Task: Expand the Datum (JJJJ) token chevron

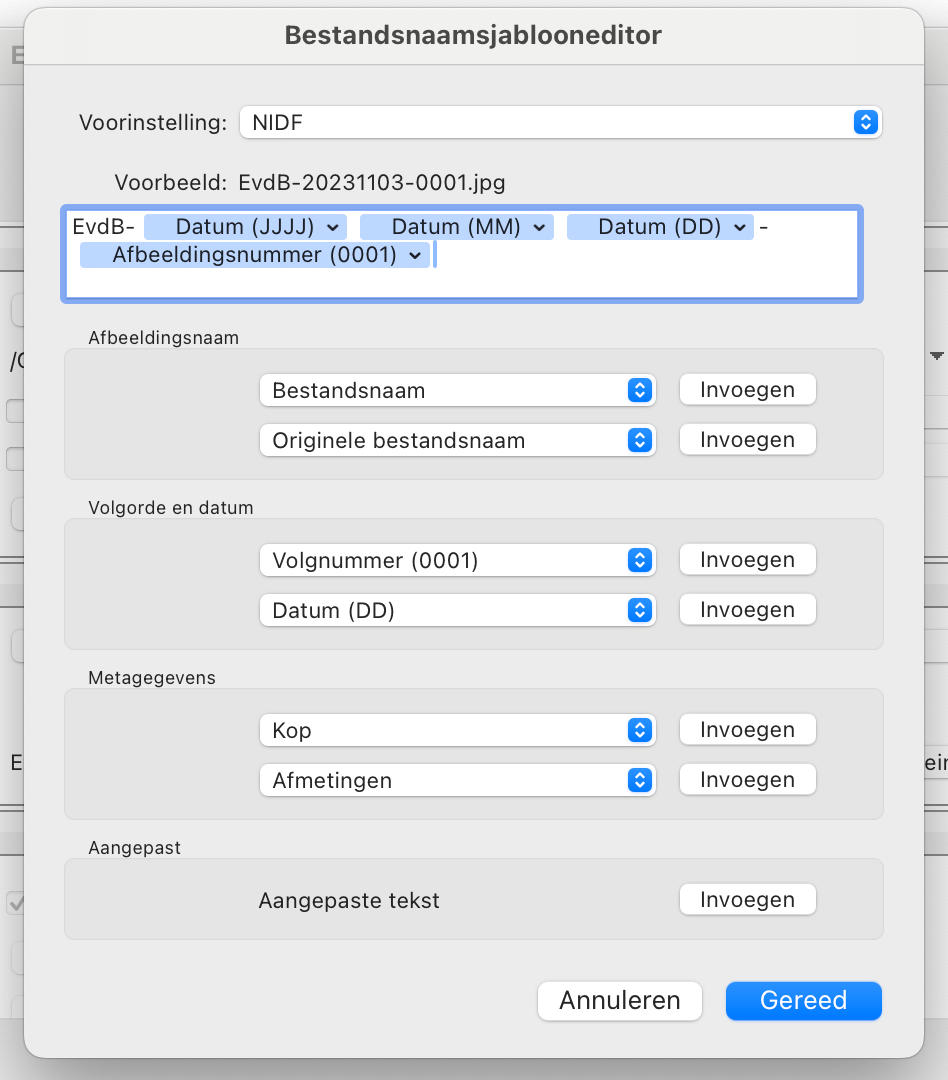Action: click(333, 227)
